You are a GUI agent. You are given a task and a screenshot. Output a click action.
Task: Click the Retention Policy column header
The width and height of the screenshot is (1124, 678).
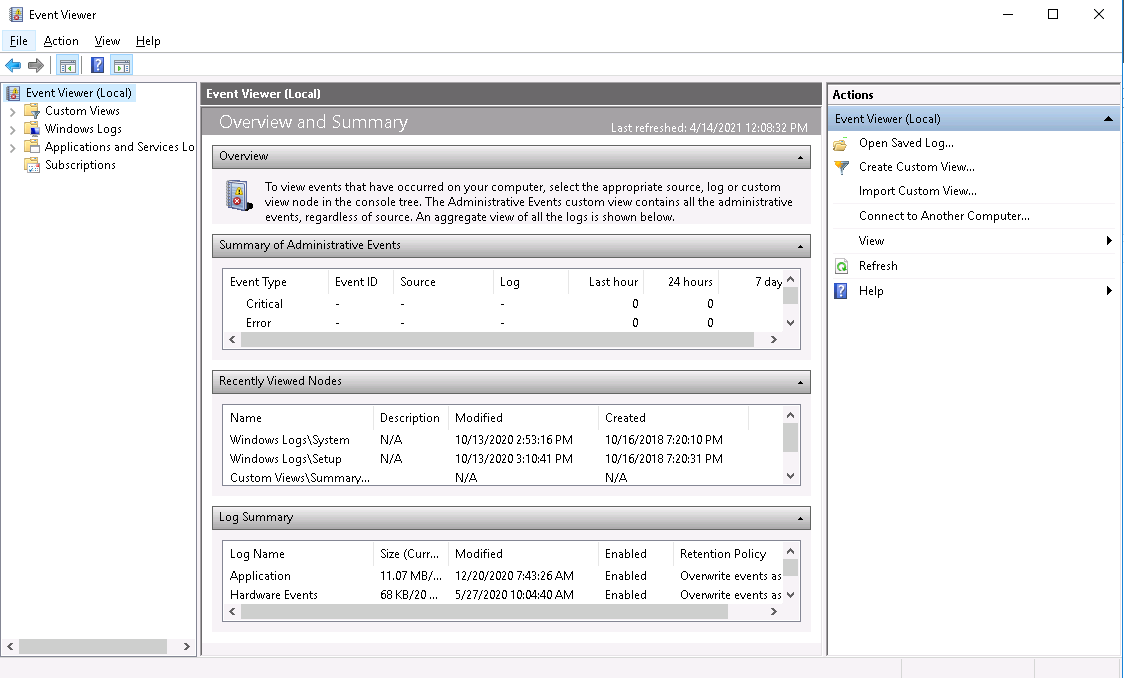point(727,555)
